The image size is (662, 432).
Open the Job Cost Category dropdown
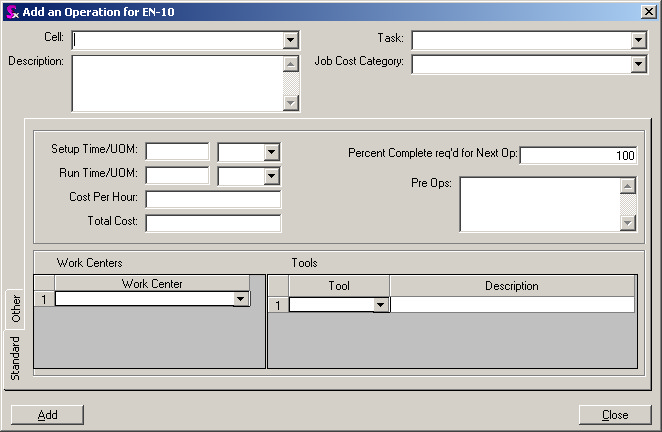(639, 64)
